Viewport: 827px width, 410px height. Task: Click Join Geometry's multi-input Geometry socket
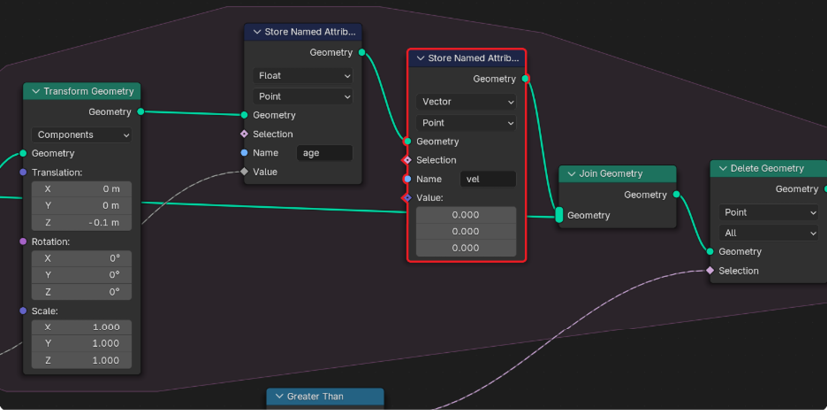pos(559,215)
